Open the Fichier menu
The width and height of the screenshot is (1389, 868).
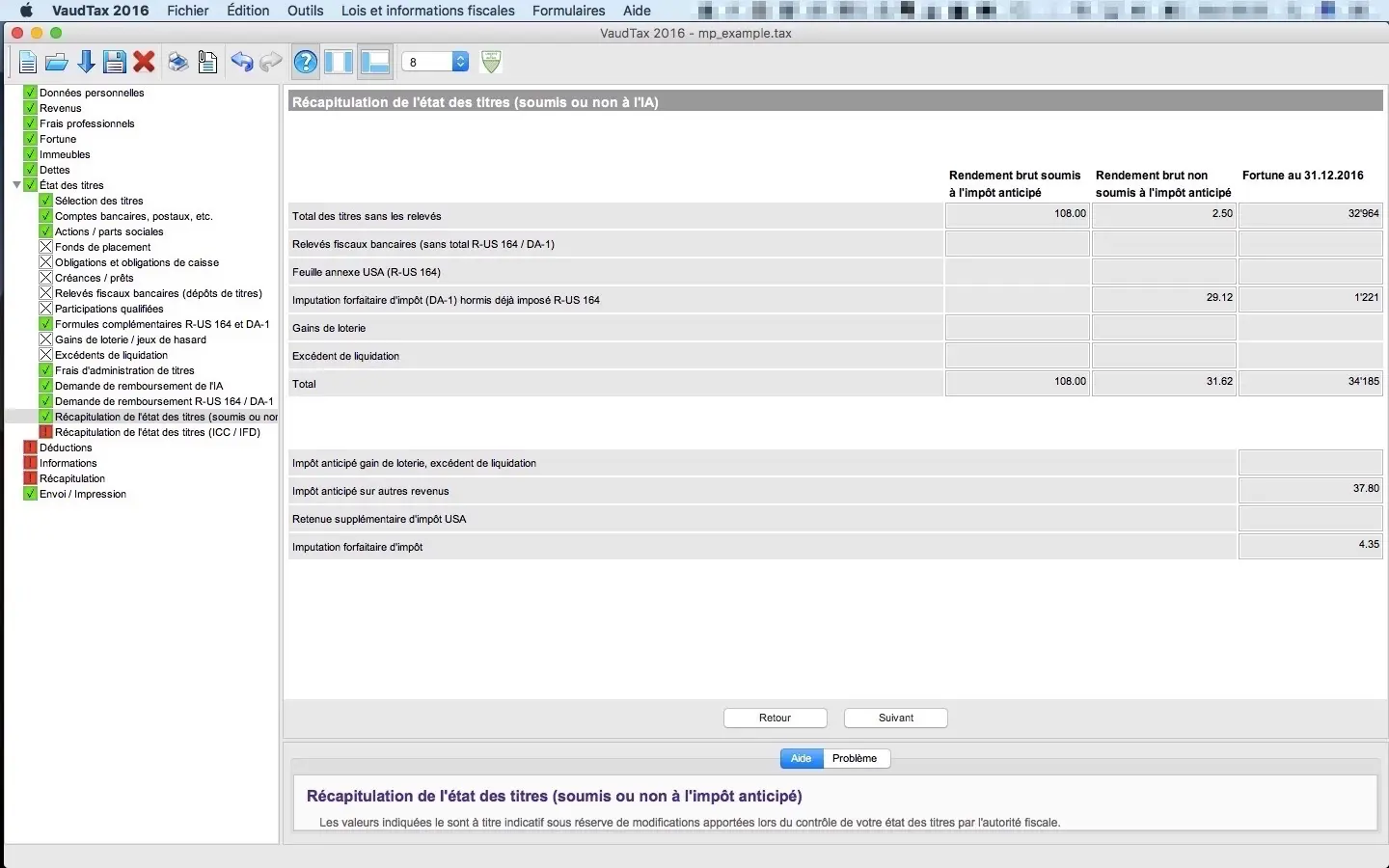tap(188, 11)
